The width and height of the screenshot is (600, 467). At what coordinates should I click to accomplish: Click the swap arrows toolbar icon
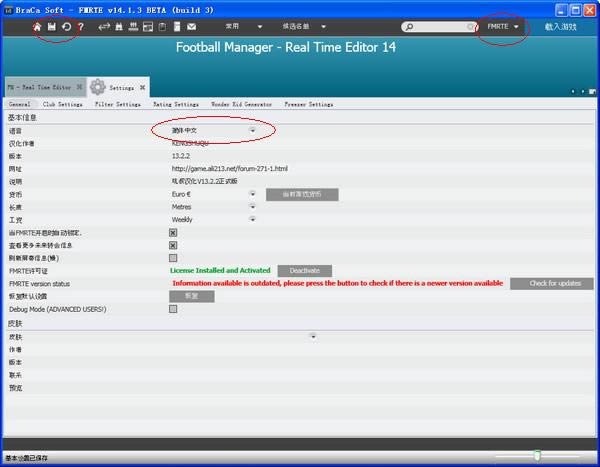(104, 26)
